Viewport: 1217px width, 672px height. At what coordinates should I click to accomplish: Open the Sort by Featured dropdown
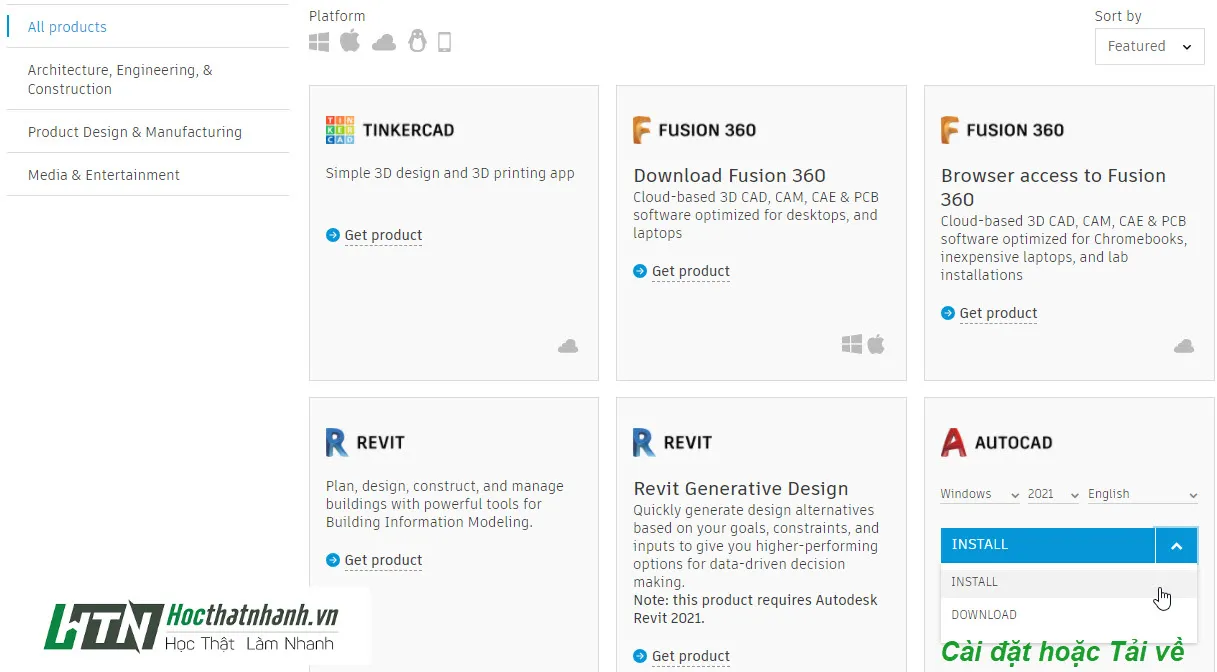1149,46
